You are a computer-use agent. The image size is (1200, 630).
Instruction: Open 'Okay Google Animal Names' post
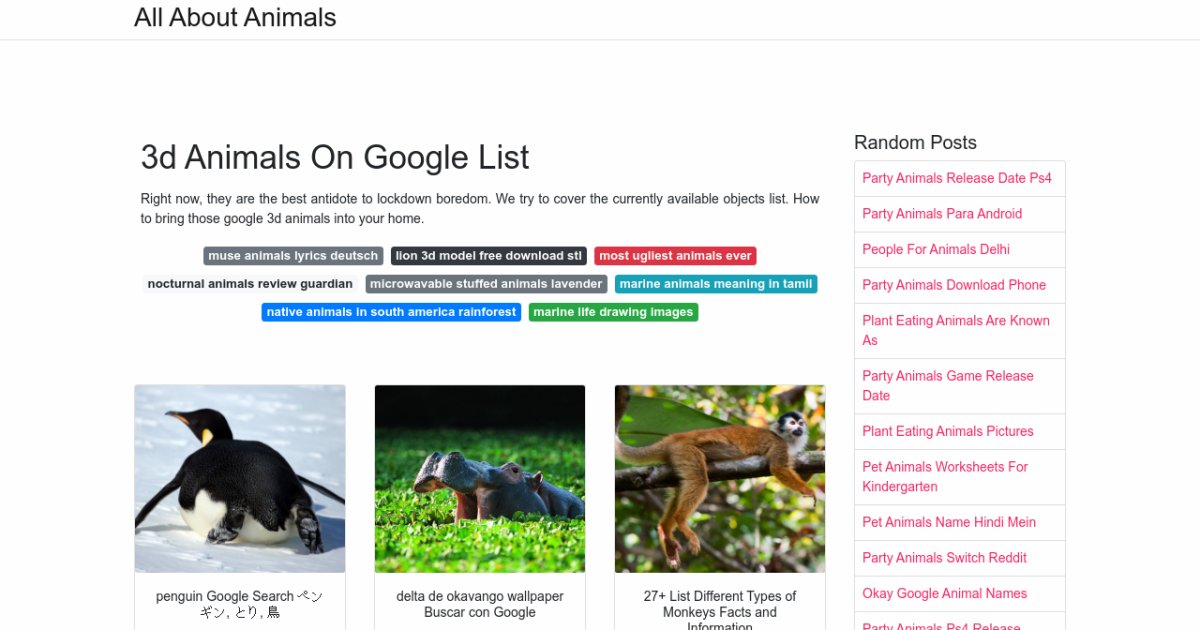(x=945, y=593)
